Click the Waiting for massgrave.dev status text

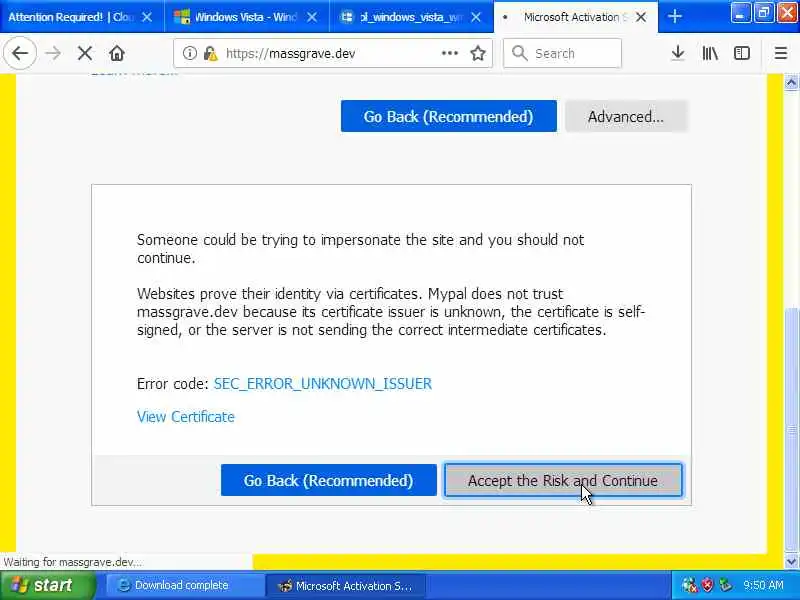72,562
